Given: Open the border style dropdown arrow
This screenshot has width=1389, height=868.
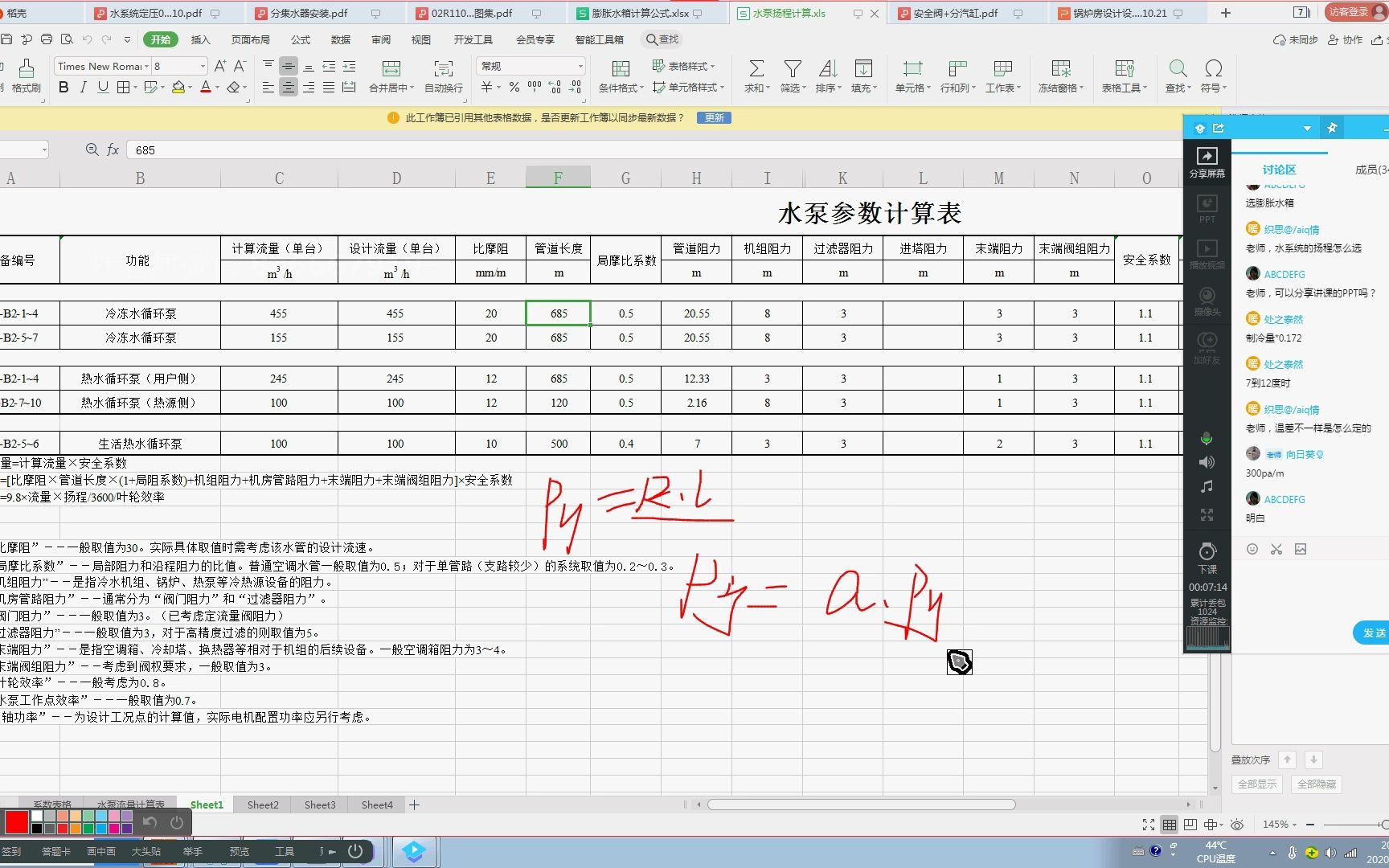Looking at the screenshot, I should (135, 87).
